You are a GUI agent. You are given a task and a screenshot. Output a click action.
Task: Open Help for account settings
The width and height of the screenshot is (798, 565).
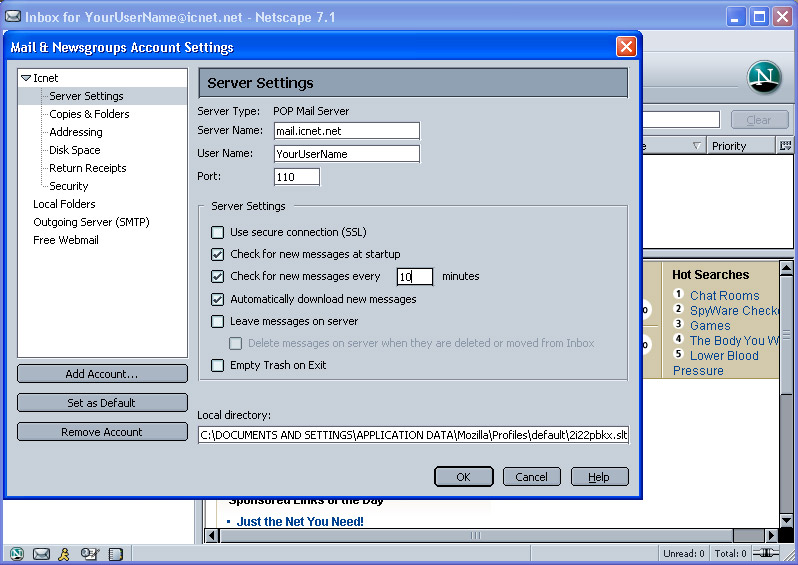(600, 477)
